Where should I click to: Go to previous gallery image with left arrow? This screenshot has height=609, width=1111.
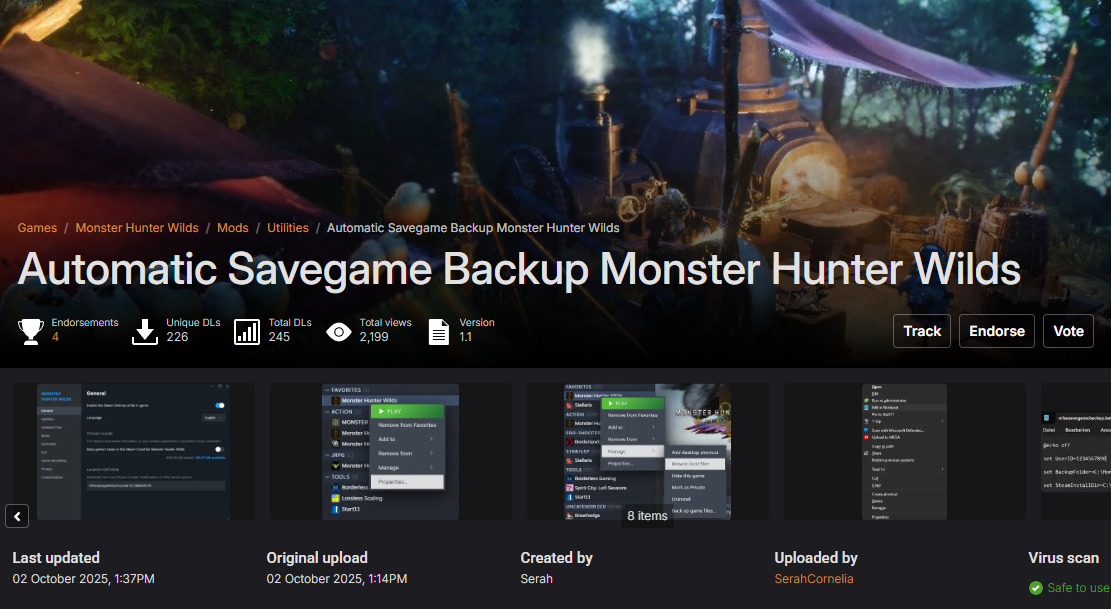tap(17, 516)
